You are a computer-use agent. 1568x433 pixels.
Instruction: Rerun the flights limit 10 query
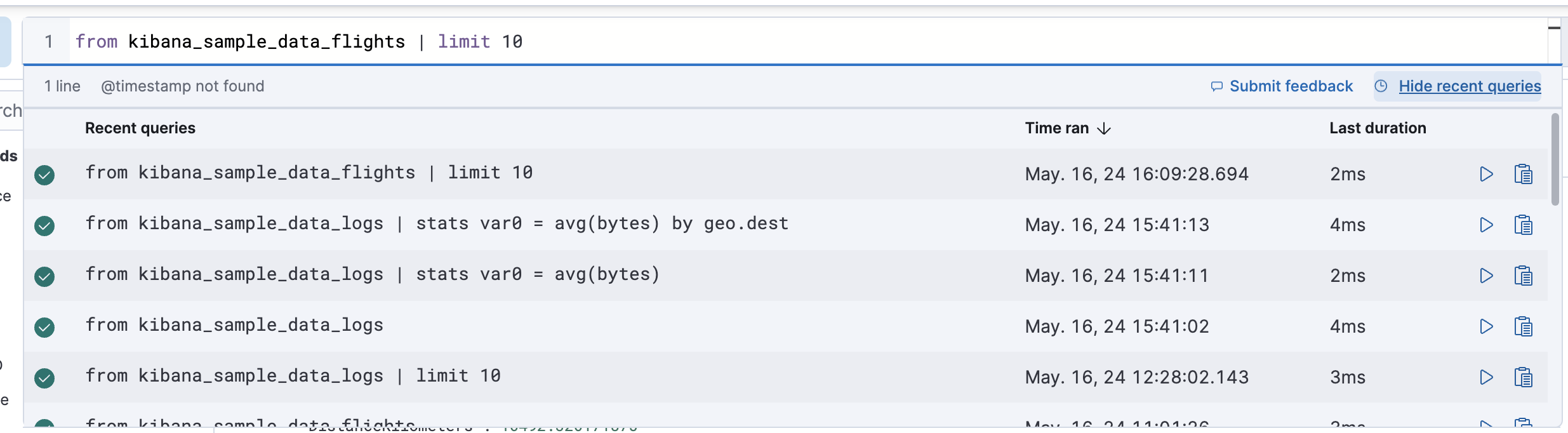(1485, 174)
